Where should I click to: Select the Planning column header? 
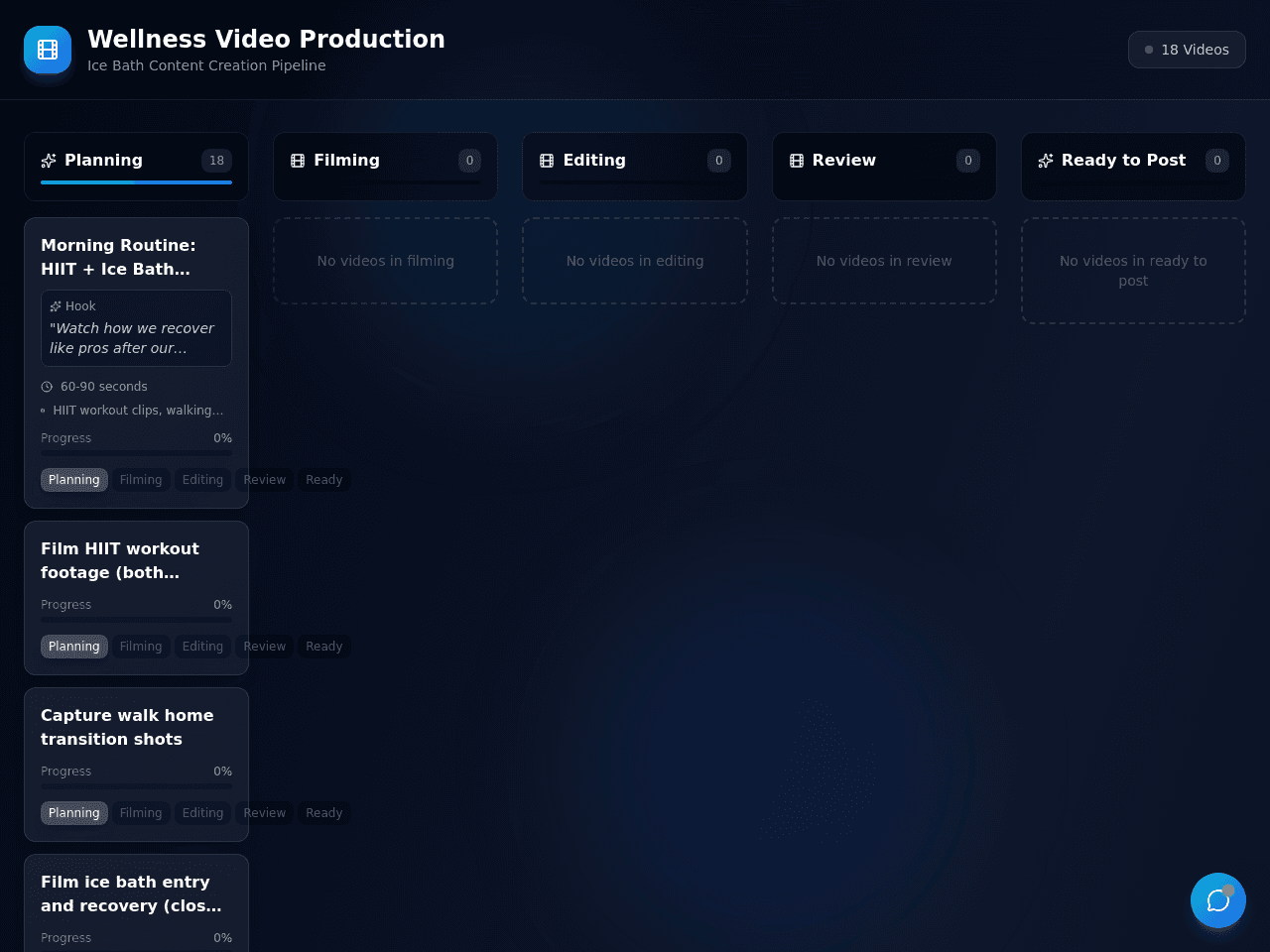(136, 167)
